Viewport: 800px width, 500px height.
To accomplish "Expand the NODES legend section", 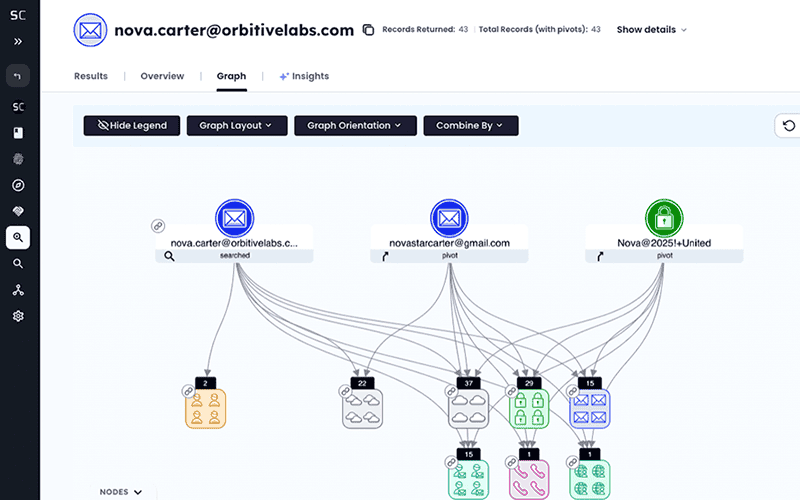I will [x=121, y=492].
